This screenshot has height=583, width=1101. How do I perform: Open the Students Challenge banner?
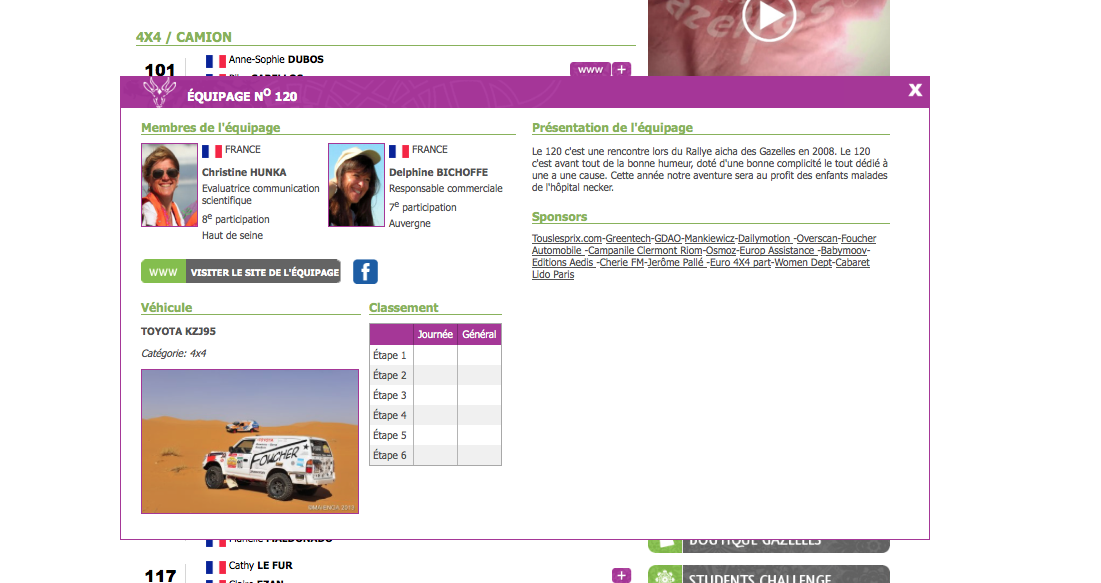tap(769, 574)
